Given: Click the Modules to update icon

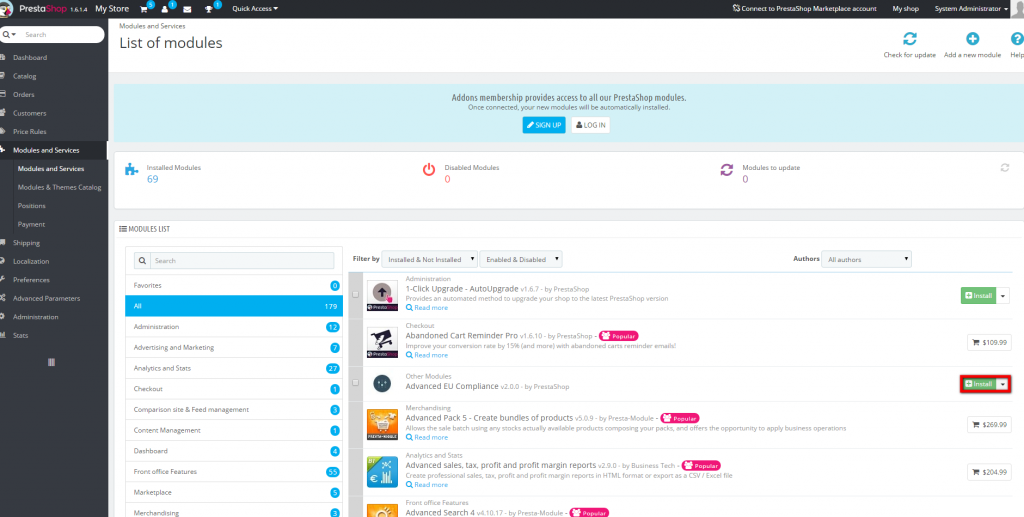Looking at the screenshot, I should [727, 170].
